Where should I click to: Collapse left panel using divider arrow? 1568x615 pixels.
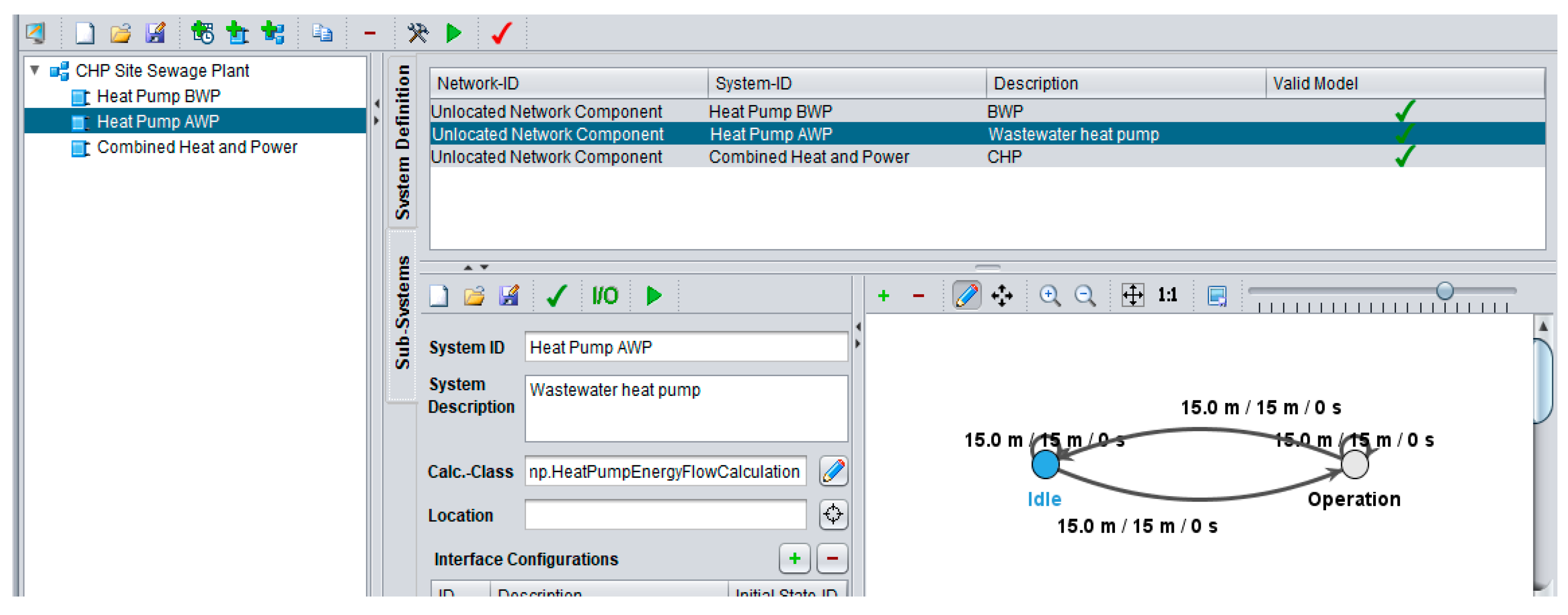pyautogui.click(x=377, y=103)
